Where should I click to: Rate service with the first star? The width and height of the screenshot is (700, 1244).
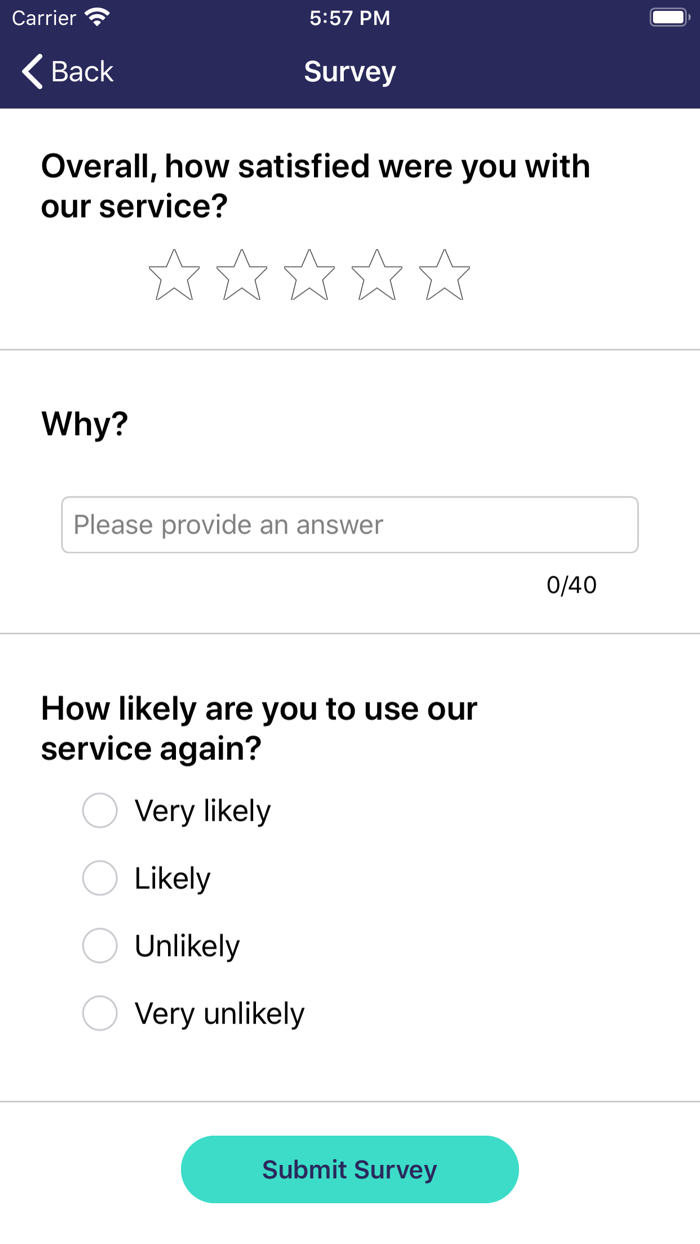(x=174, y=276)
